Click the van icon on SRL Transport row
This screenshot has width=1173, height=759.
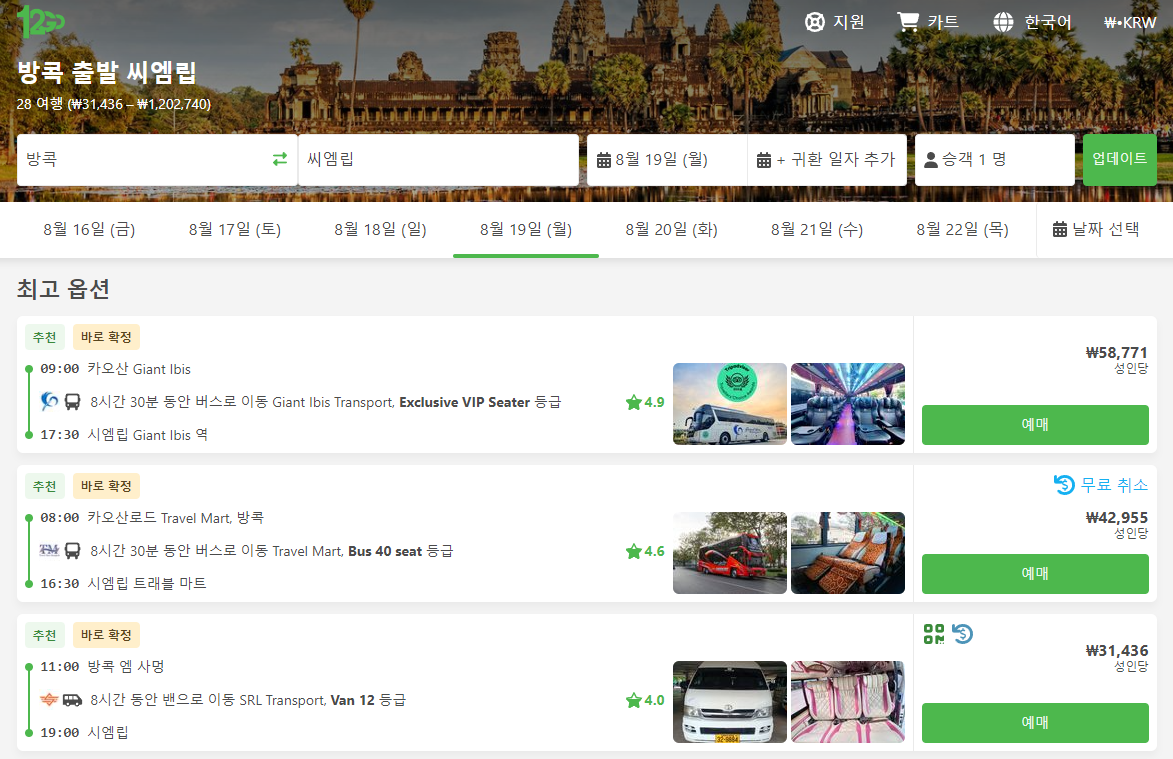click(x=72, y=700)
